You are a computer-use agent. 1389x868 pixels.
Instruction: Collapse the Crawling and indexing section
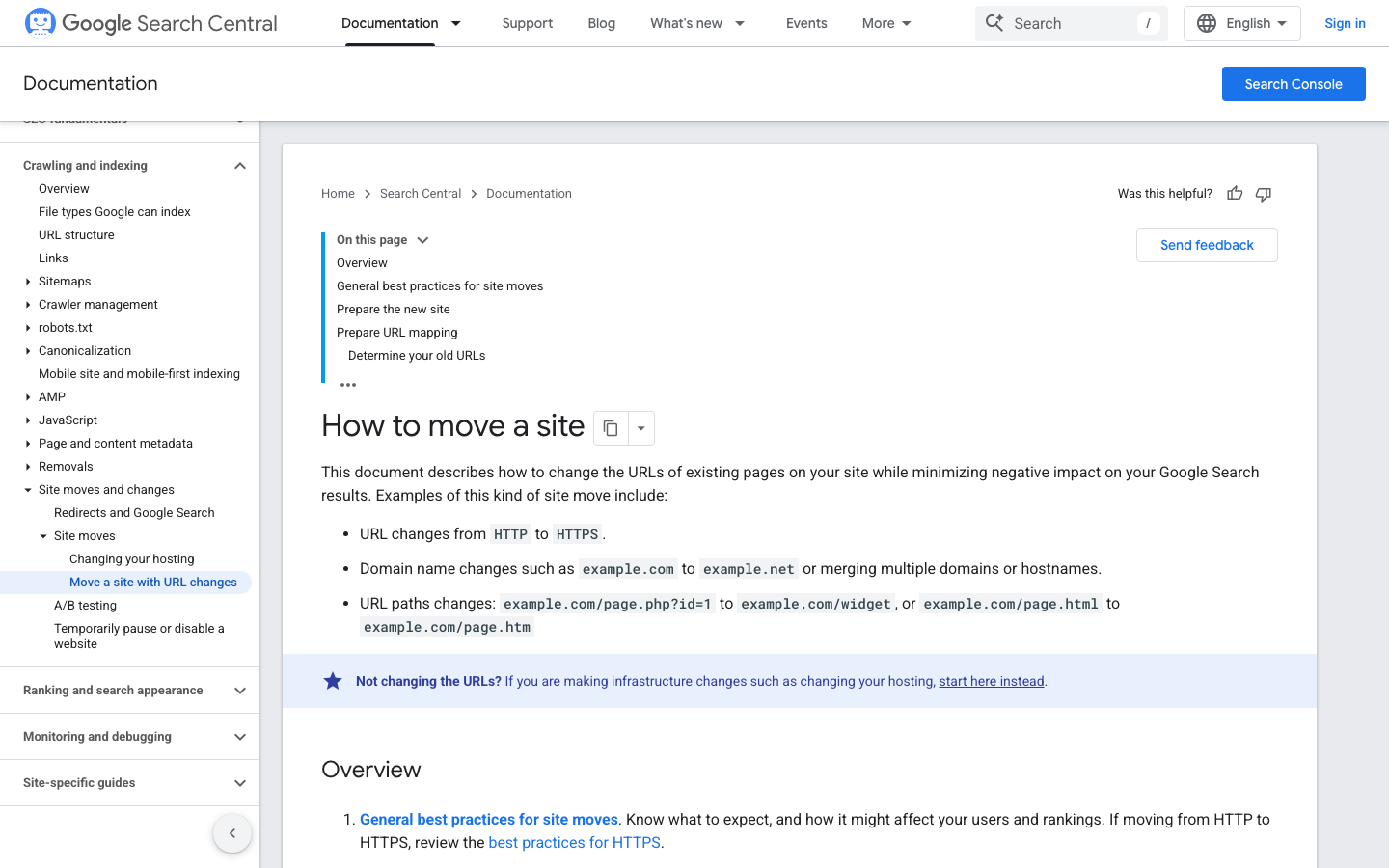(x=240, y=166)
